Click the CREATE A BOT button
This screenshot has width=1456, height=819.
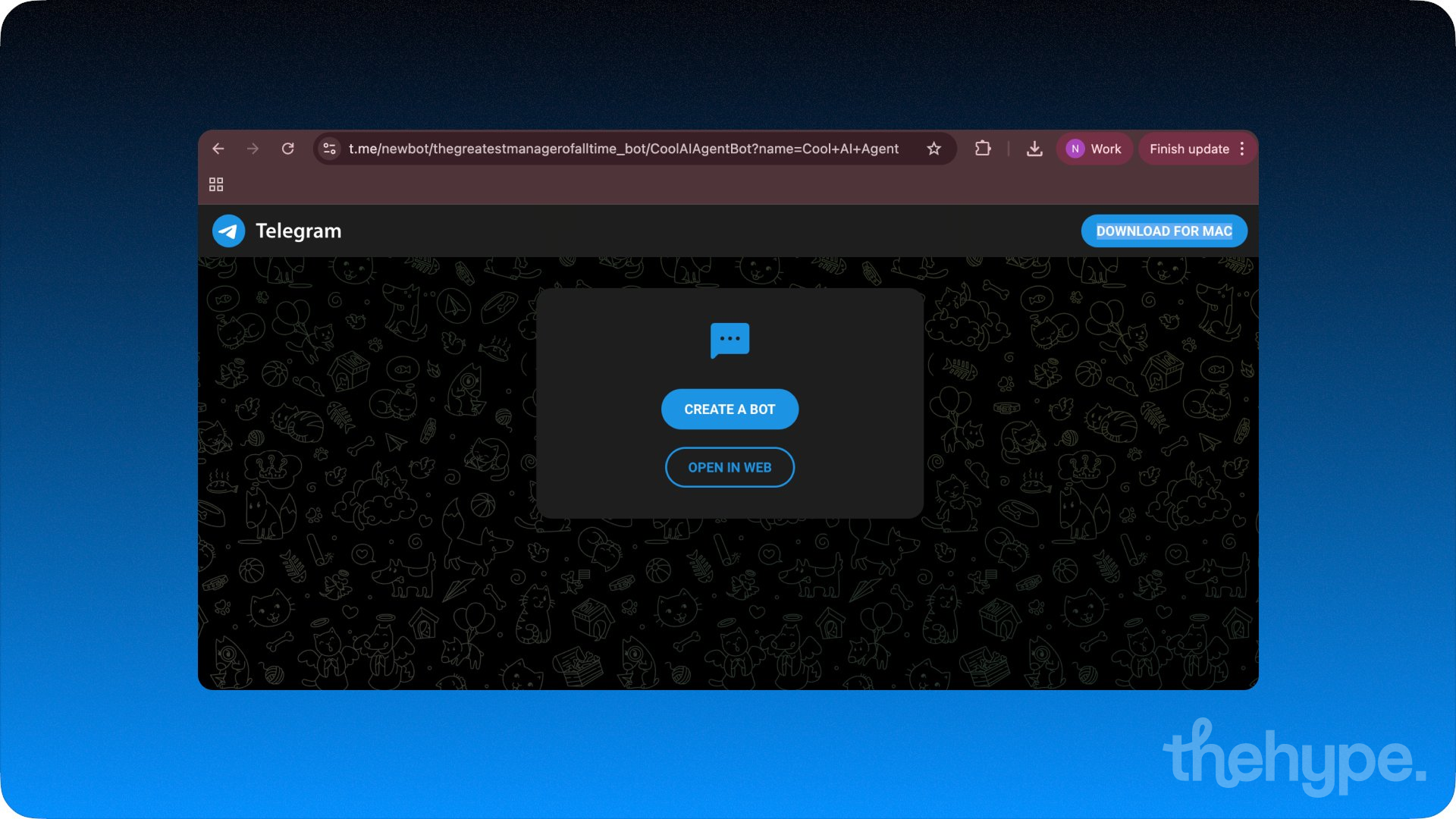pos(730,409)
